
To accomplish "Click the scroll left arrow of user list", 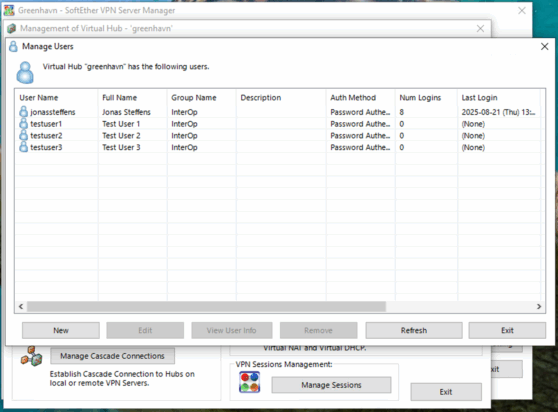I will (21, 306).
